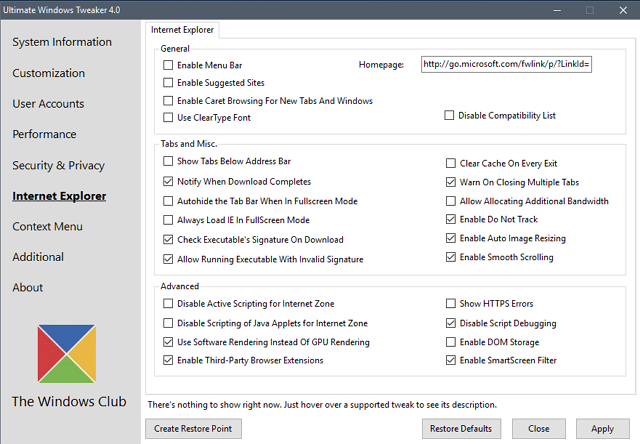Close the Ultimate Windows Tweaker window
The image size is (640, 444).
[623, 10]
